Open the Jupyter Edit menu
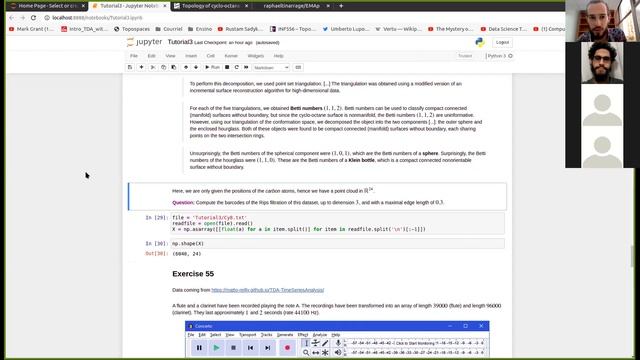This screenshot has width=640, height=360. coord(151,56)
